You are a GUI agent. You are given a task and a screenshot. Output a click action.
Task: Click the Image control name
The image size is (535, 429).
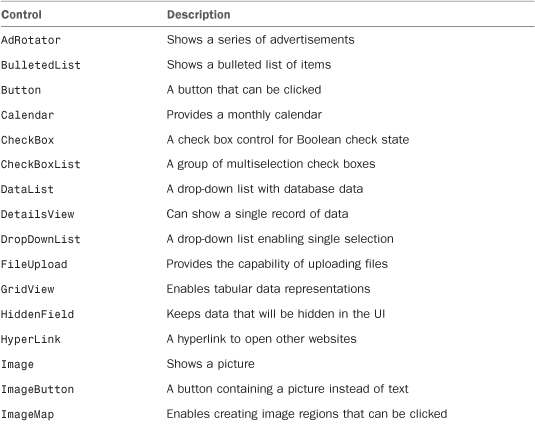click(17, 364)
